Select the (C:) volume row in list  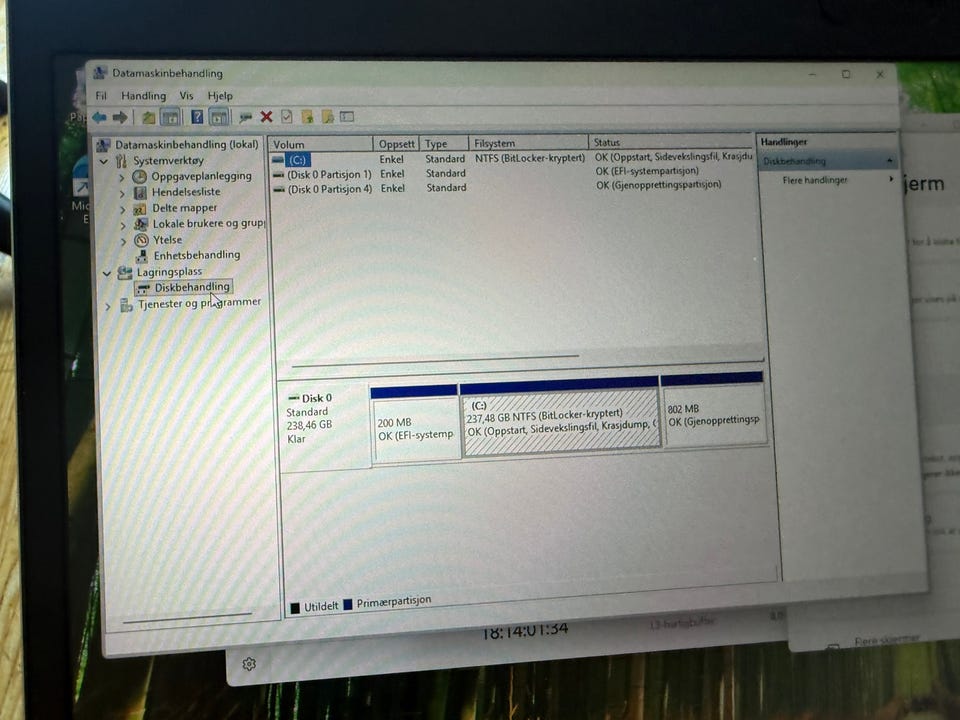click(x=511, y=159)
